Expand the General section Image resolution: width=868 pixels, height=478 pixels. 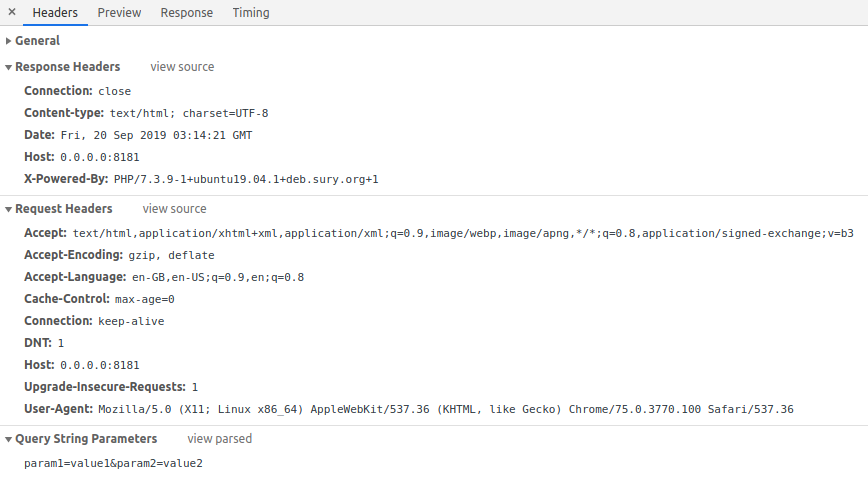[x=37, y=41]
